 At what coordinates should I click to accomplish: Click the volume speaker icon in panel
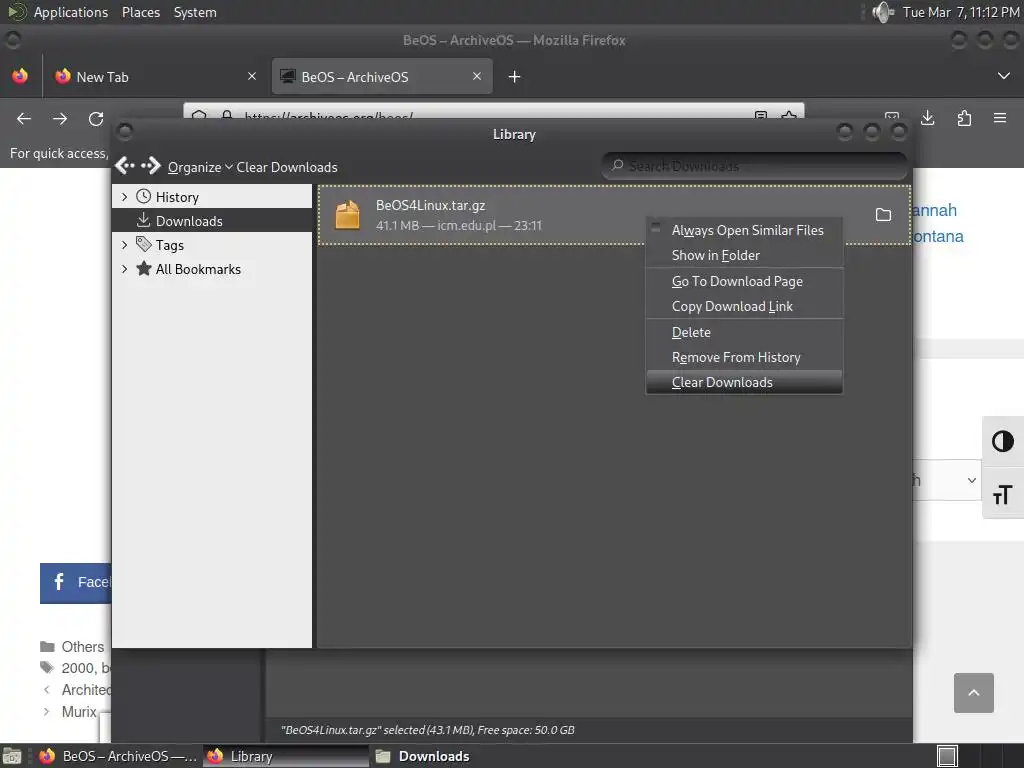883,12
